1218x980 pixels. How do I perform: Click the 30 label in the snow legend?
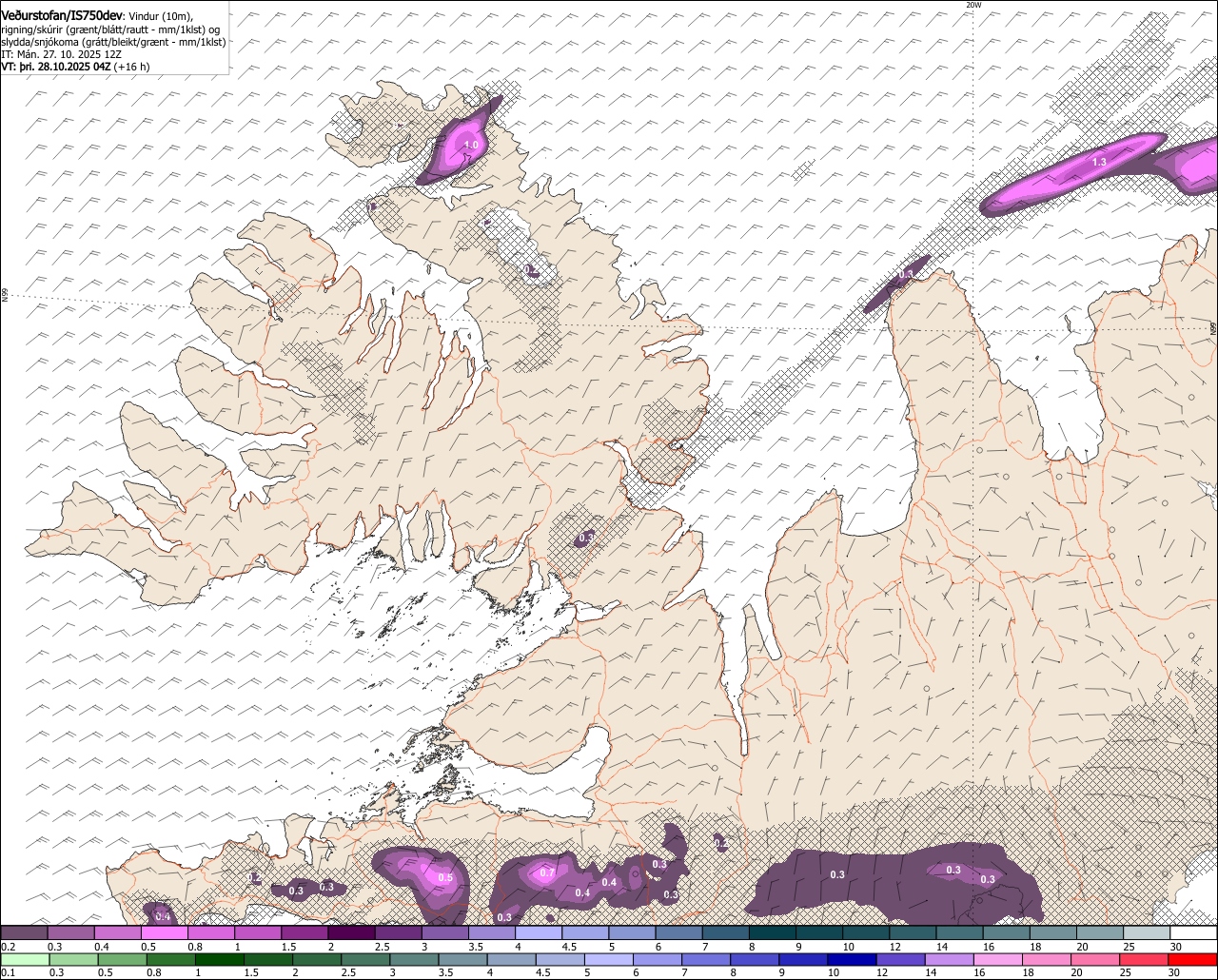click(x=1176, y=947)
